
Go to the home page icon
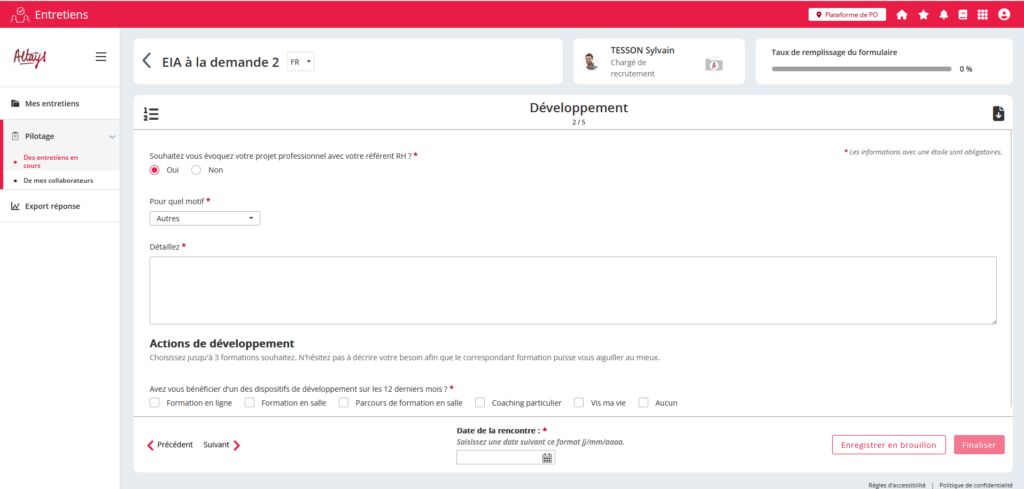point(902,15)
